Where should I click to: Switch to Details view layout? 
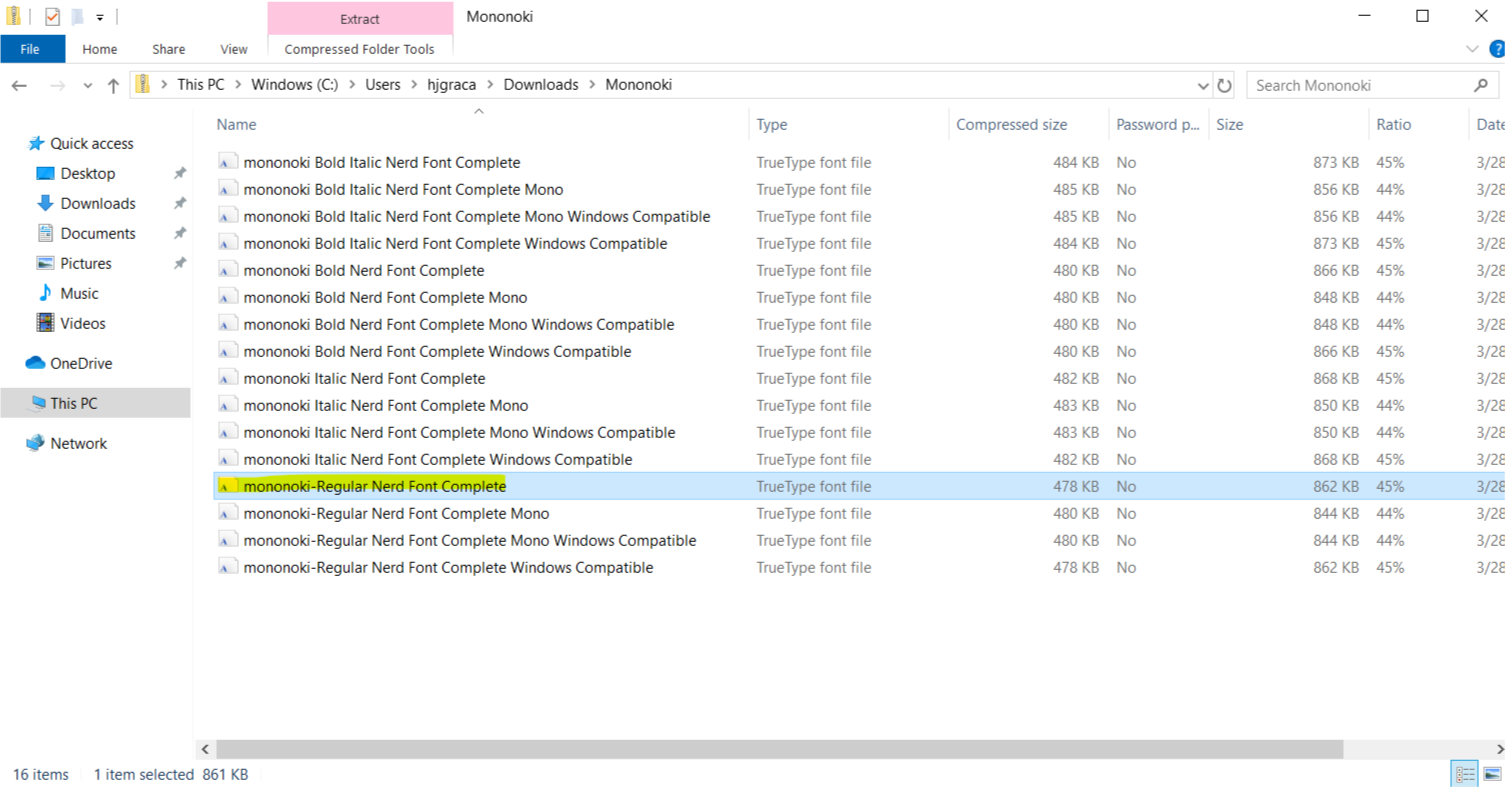[1465, 774]
